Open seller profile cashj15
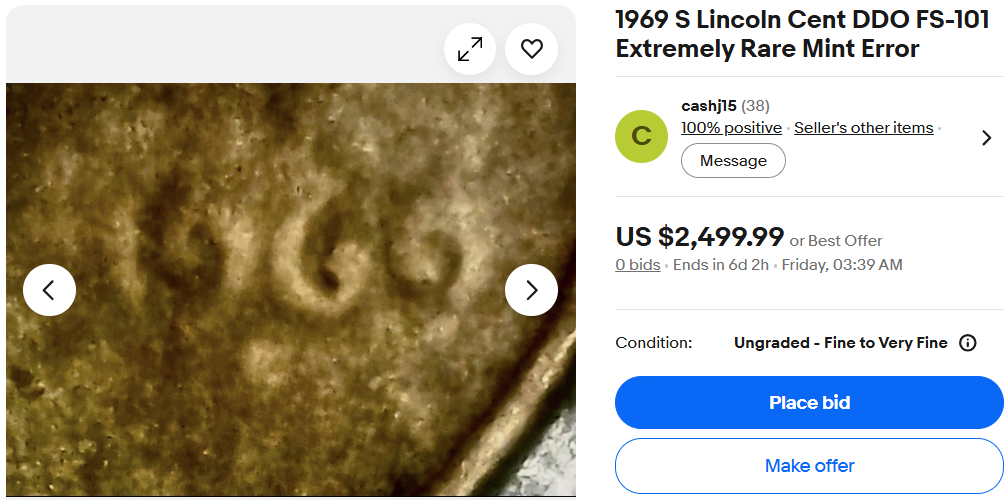Image resolution: width=1007 pixels, height=500 pixels. [708, 106]
